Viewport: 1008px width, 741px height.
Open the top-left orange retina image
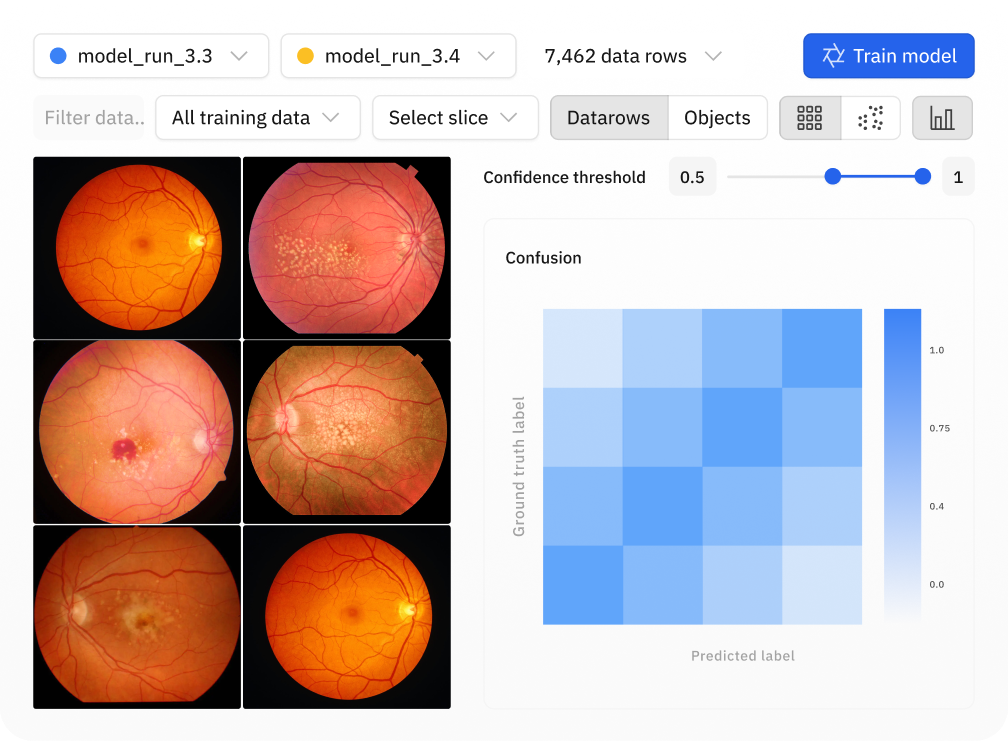137,247
